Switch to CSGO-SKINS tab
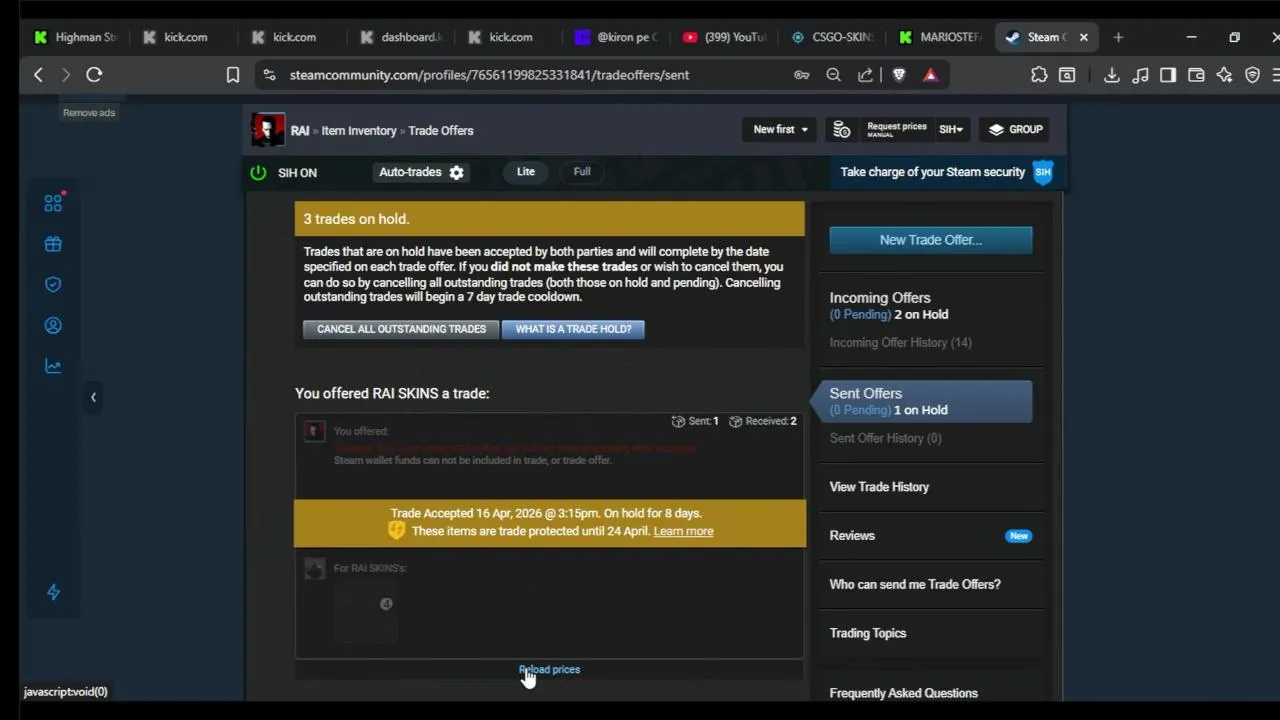 [832, 37]
